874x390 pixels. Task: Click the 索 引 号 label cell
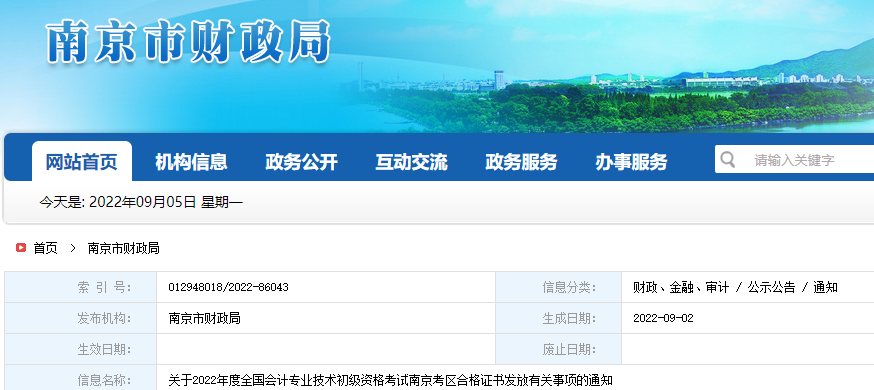pos(81,287)
